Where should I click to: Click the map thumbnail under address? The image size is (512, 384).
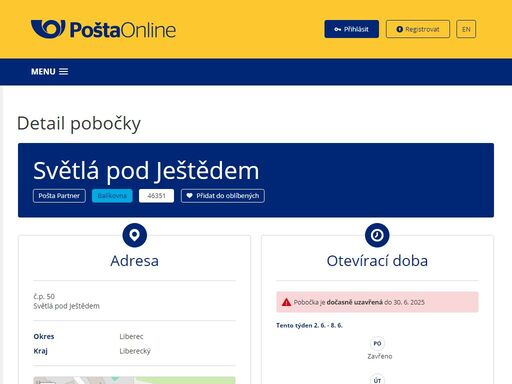134,380
